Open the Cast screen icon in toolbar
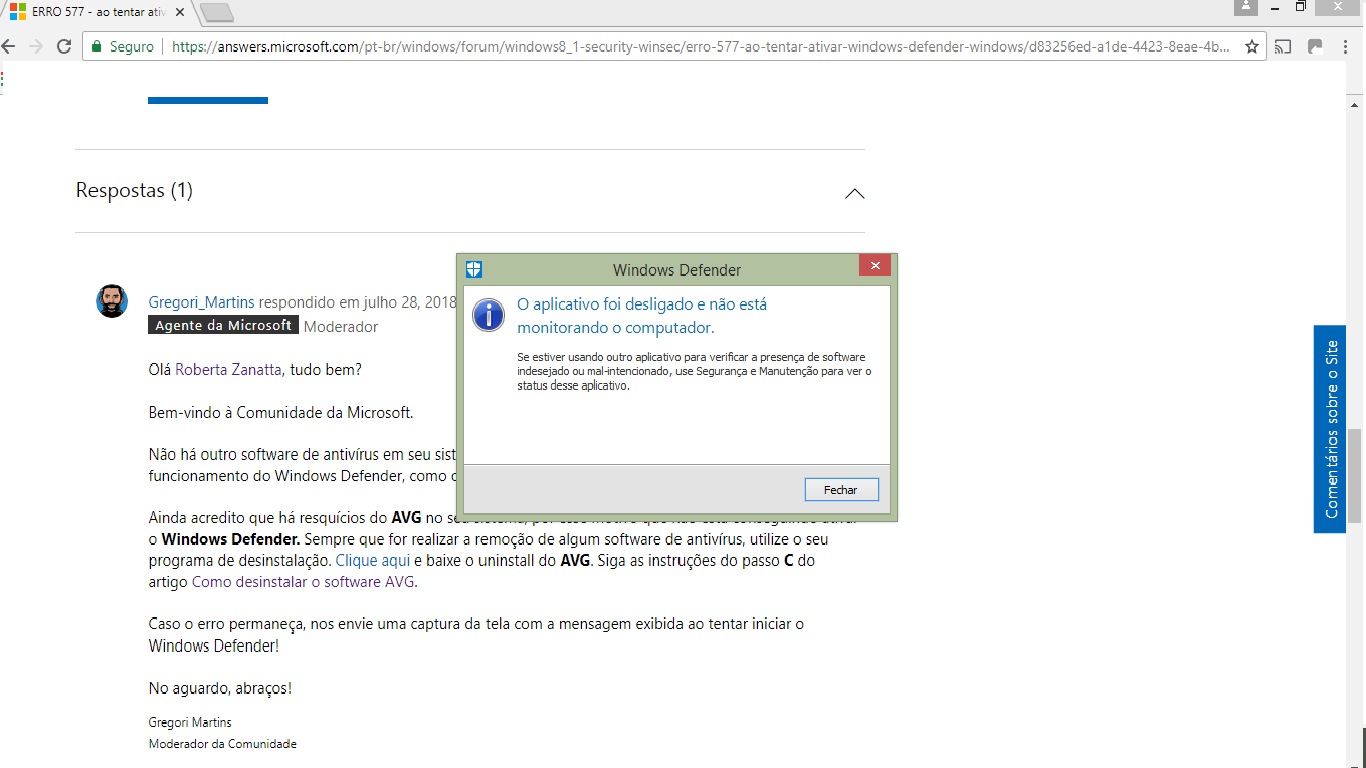The image size is (1366, 768). pyautogui.click(x=1284, y=47)
